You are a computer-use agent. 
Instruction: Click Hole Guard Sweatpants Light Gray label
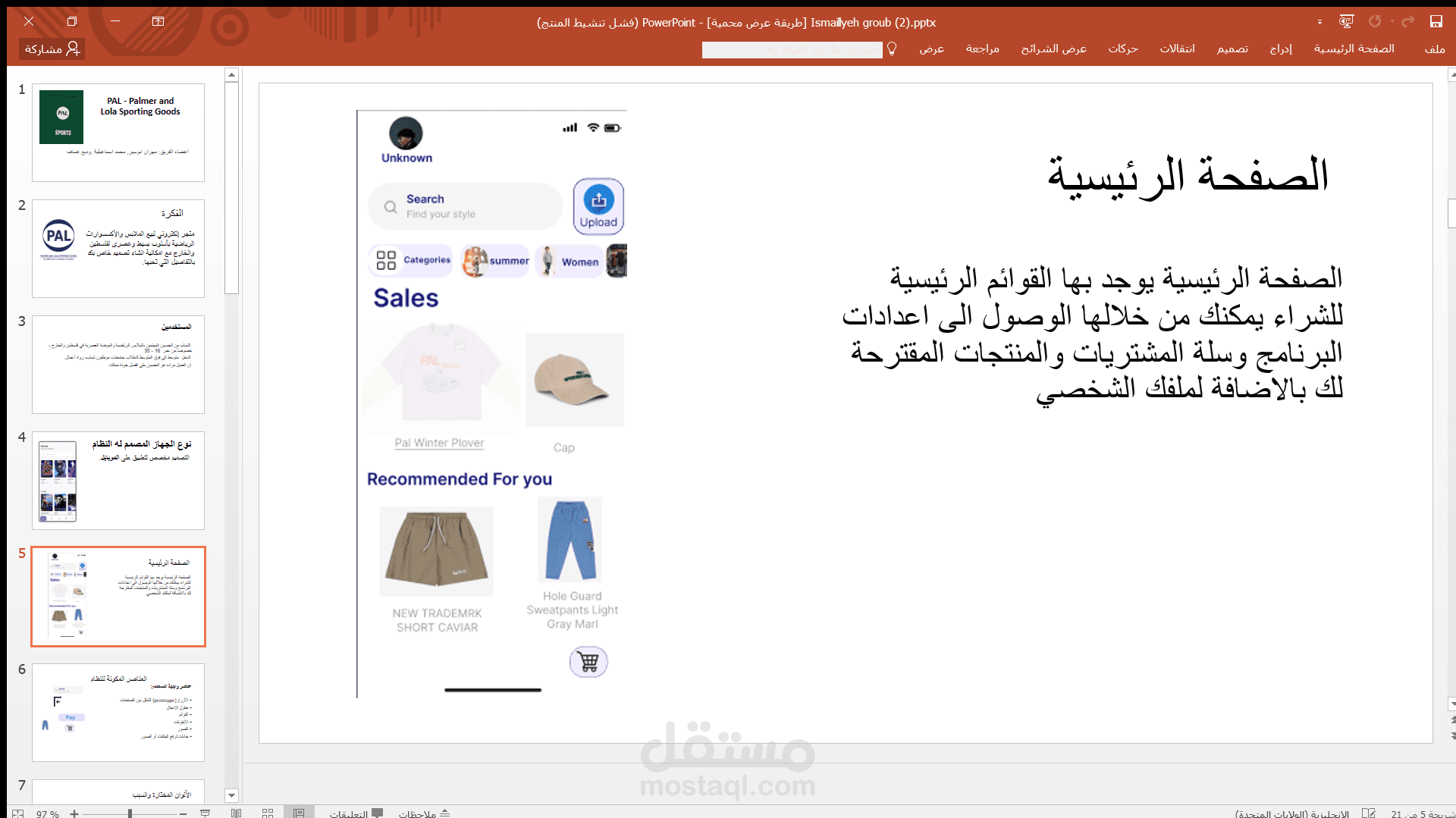point(573,610)
